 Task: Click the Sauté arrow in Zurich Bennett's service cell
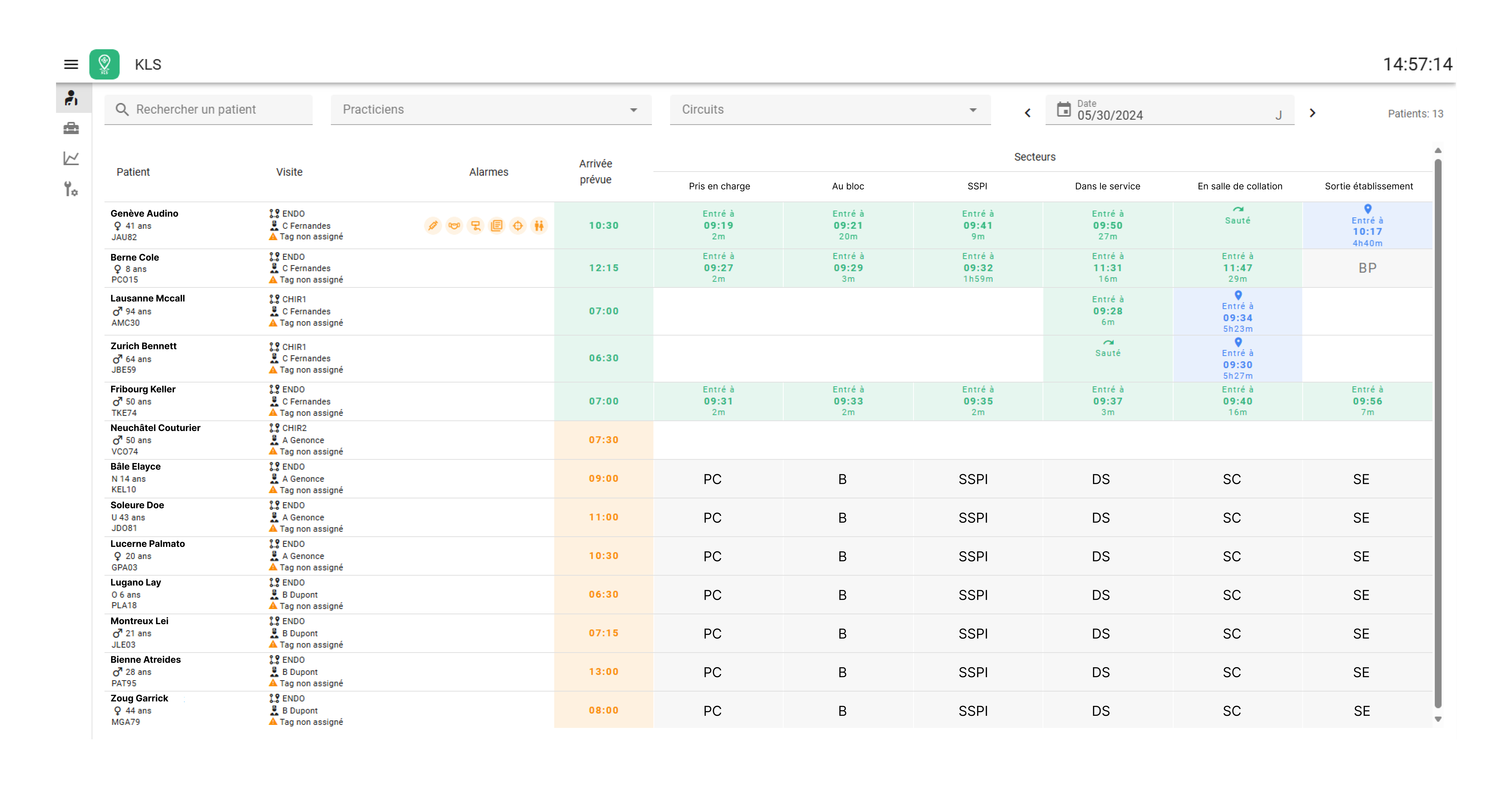tap(1108, 342)
